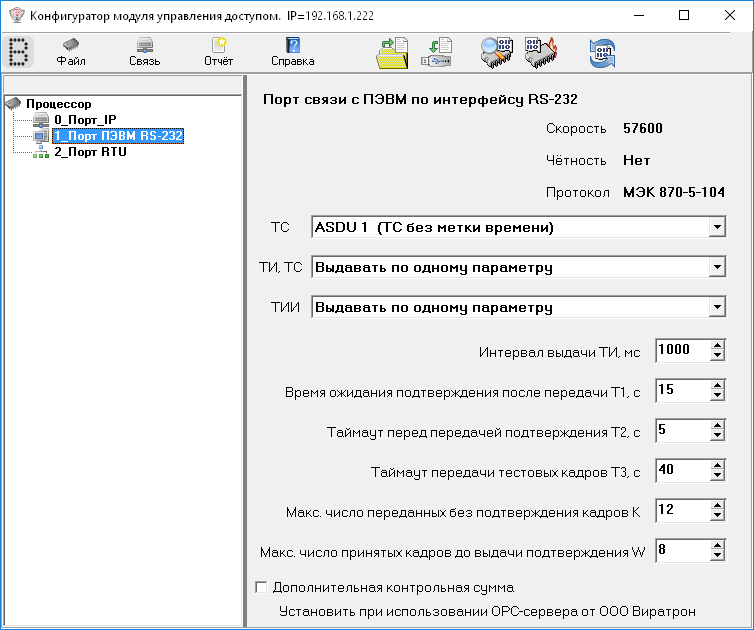Screen dimensions: 754x630
Task: Click the open folder configuration icon
Action: (392, 52)
